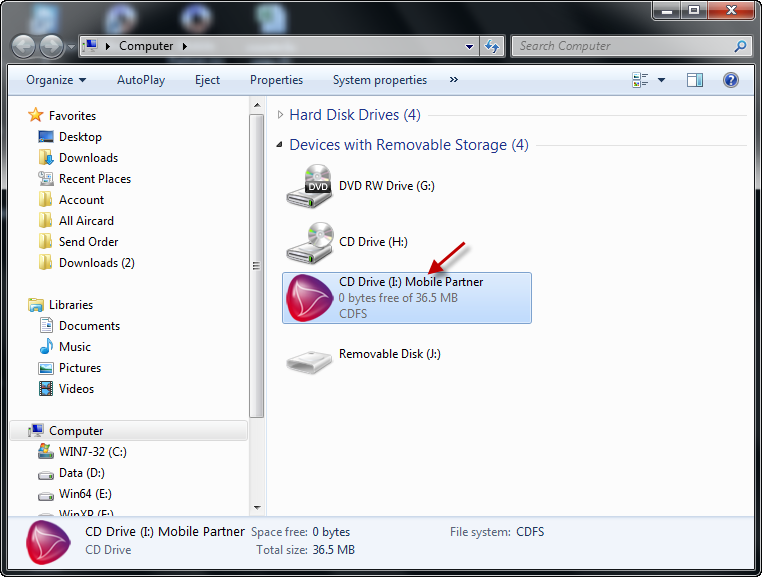Viewport: 762px width, 577px height.
Task: Click navigation pane scroll up arrow
Action: point(257,105)
